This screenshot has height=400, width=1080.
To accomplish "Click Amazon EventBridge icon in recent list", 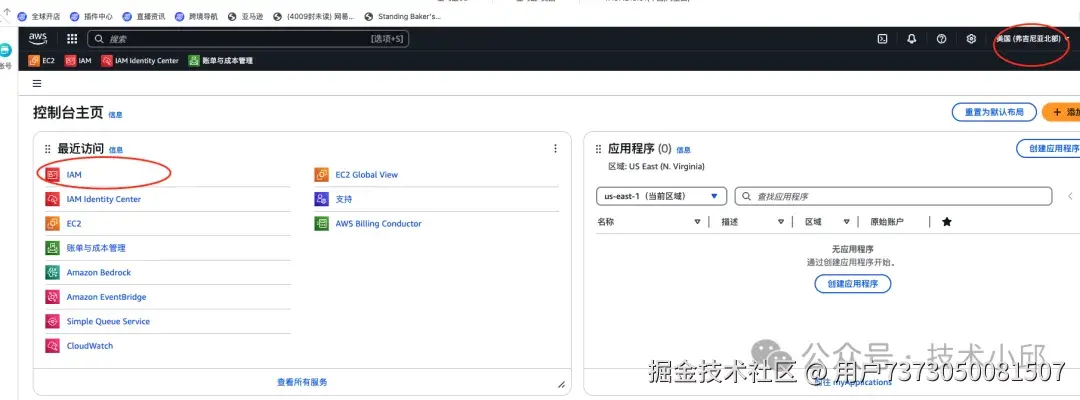I will tap(52, 297).
